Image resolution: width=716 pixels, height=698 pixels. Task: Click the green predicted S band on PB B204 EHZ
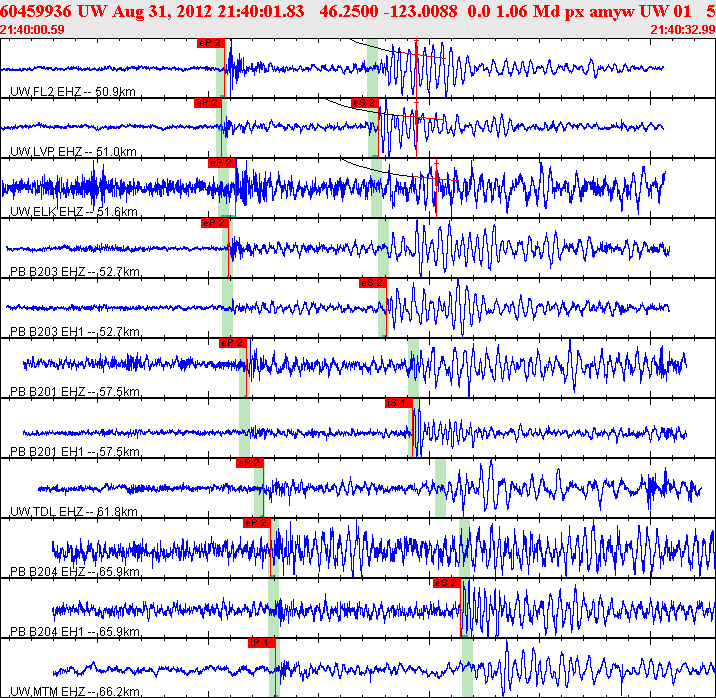(464, 548)
